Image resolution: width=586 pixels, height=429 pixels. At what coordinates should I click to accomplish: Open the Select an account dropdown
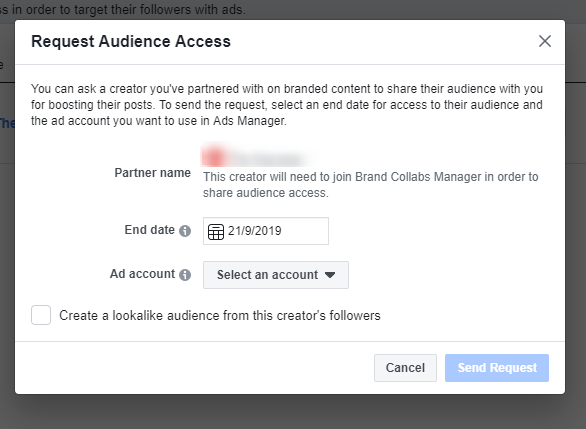pos(276,275)
